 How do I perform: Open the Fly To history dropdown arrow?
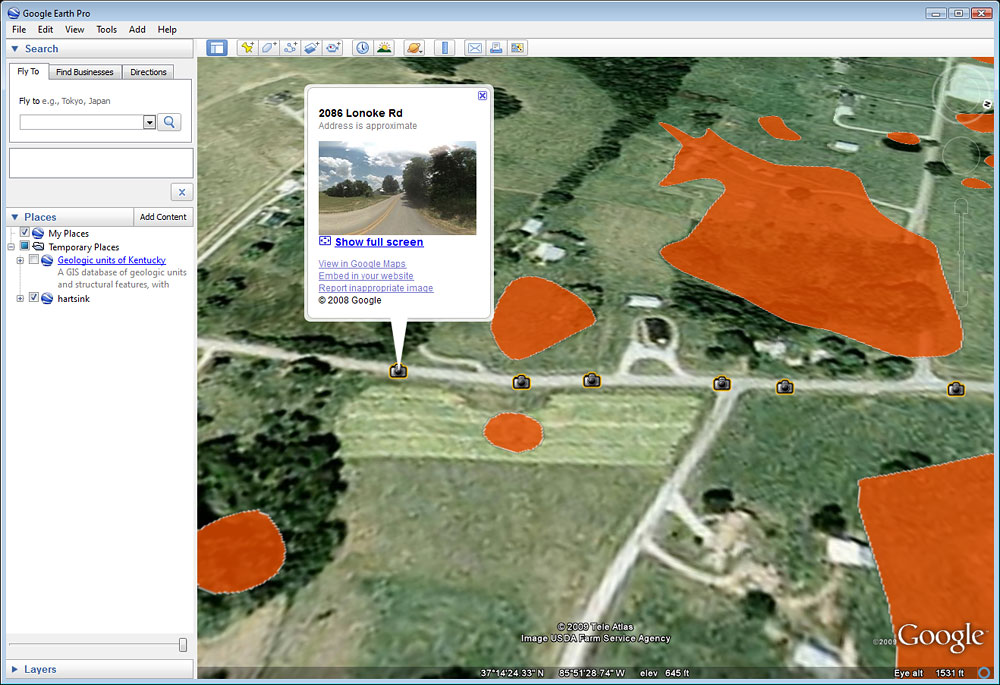[149, 122]
